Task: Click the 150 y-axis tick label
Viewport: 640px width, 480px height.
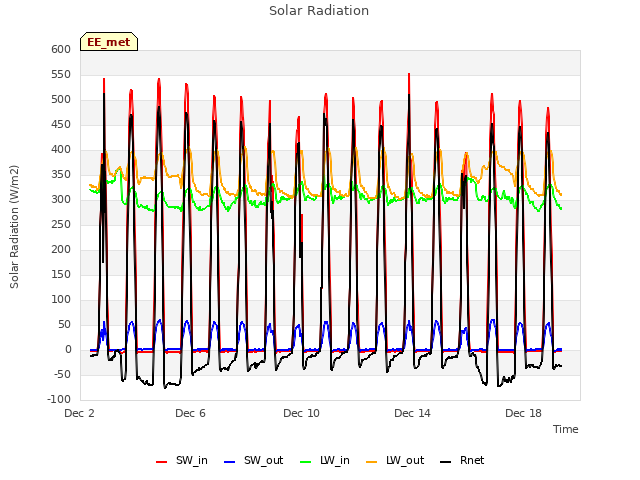Action: (x=61, y=275)
